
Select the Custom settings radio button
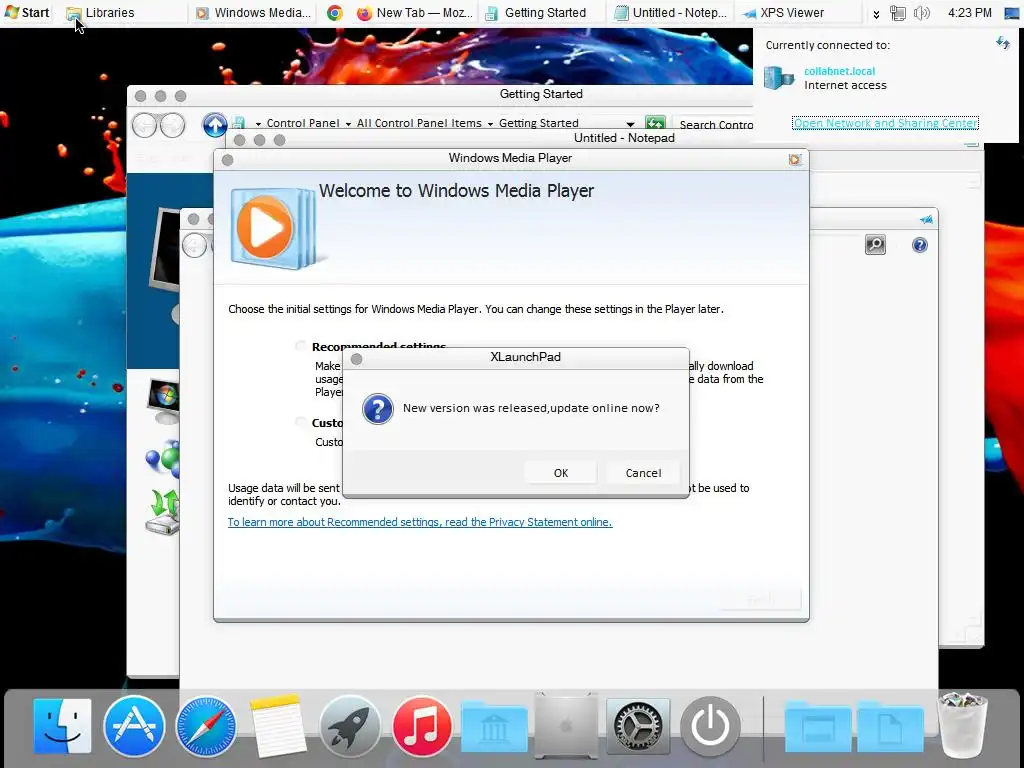tap(300, 423)
